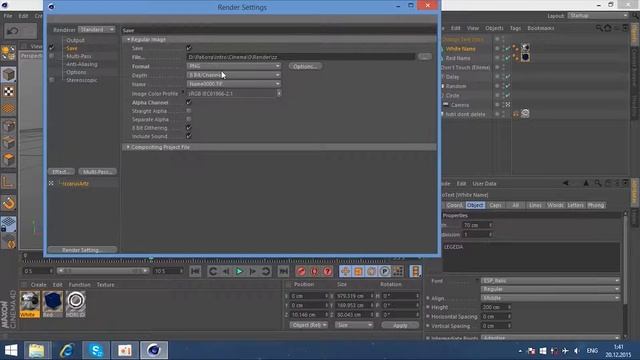Open the Bookmarks menu in Object Manager
The width and height of the screenshot is (640, 360).
point(541,28)
